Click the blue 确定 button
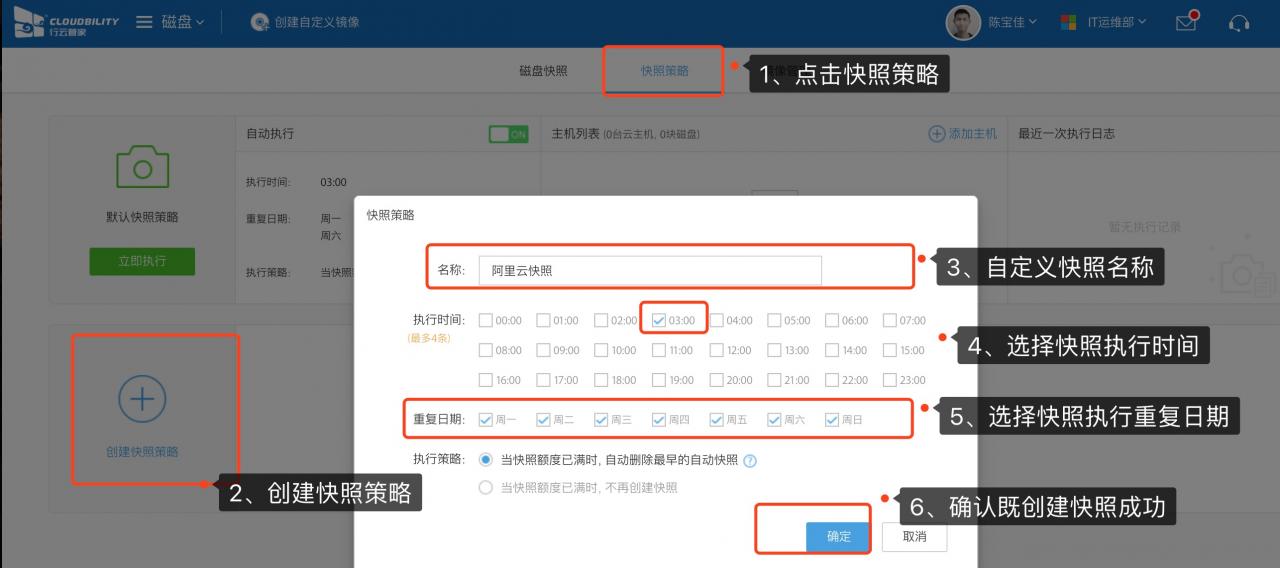Image resolution: width=1280 pixels, height=568 pixels. coord(838,537)
